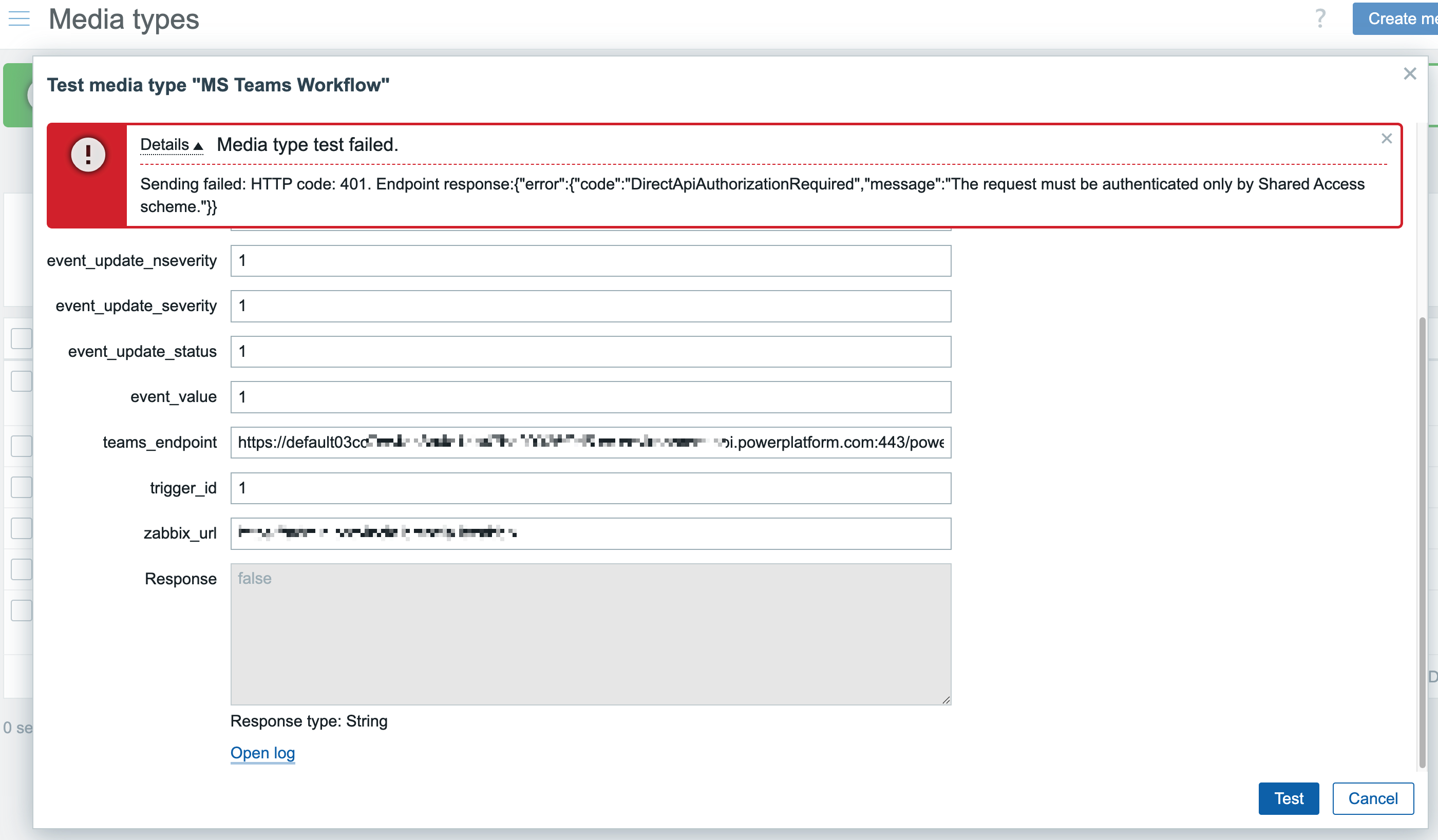Image resolution: width=1438 pixels, height=840 pixels.
Task: Close the Test media type dialog
Action: click(x=1409, y=73)
